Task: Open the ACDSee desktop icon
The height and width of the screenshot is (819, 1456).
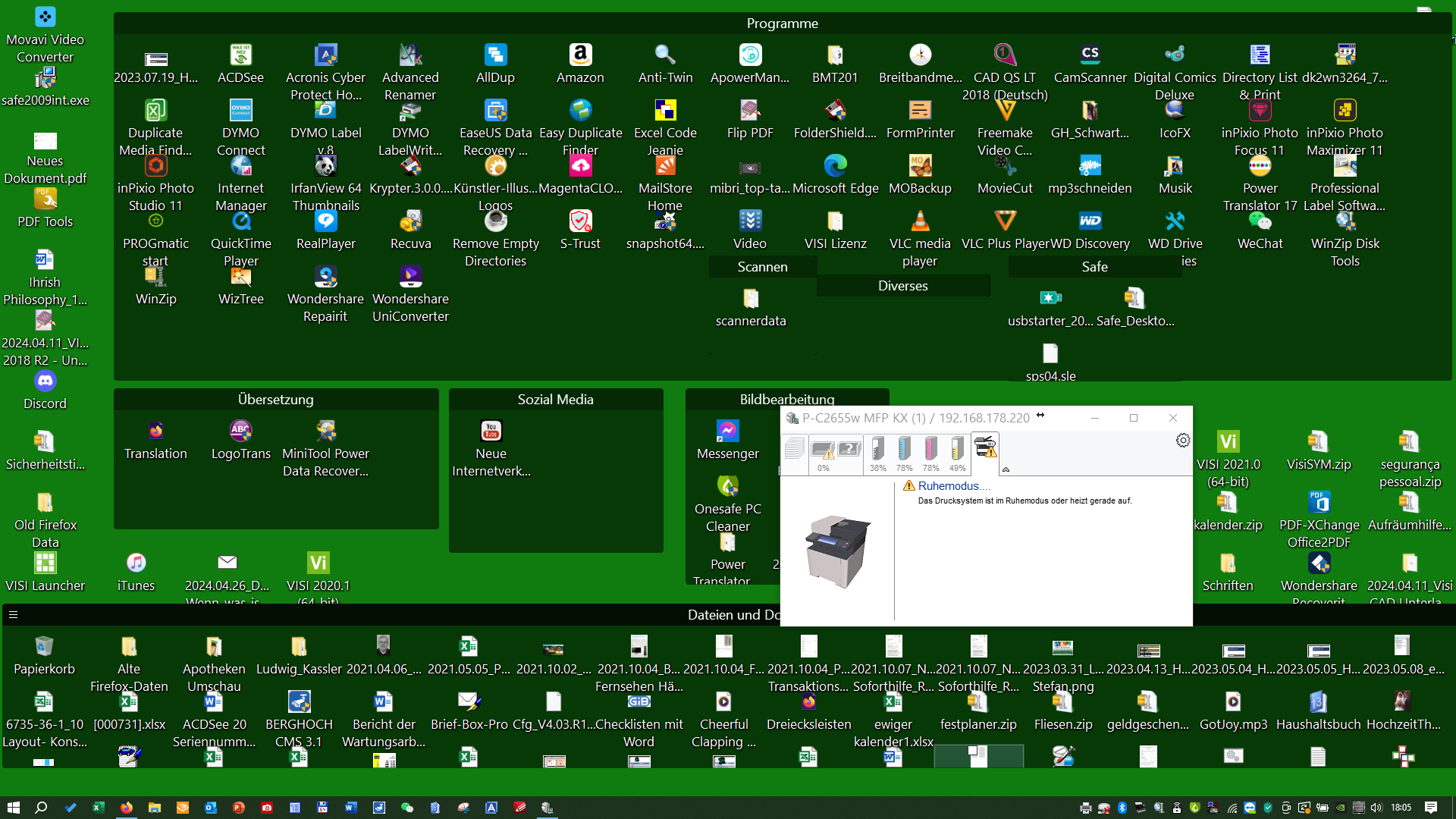Action: [x=240, y=55]
